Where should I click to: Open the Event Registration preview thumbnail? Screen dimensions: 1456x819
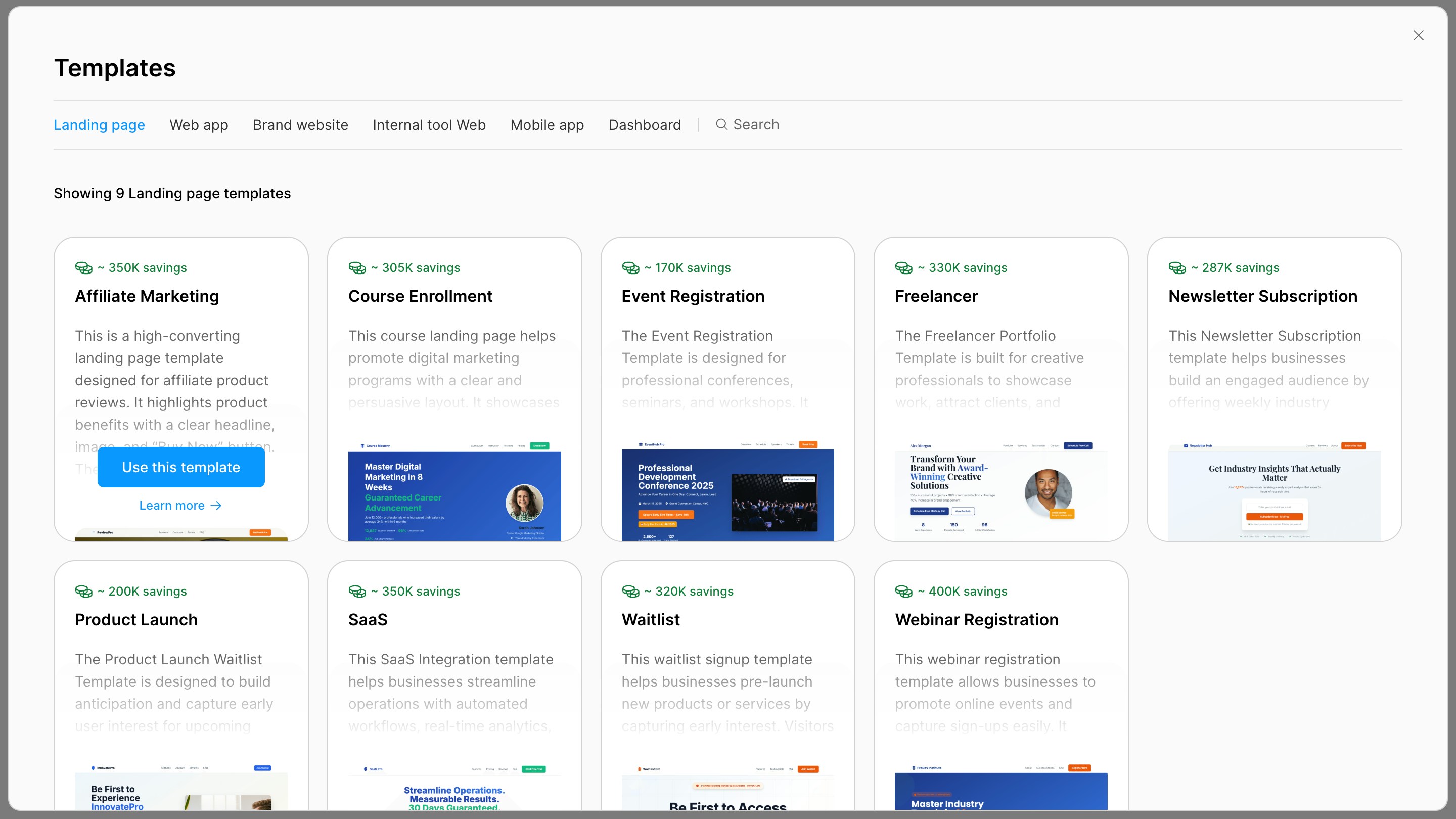pos(728,490)
